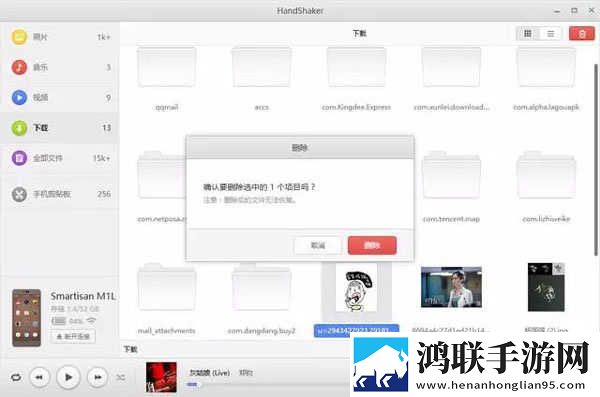This screenshot has width=600, height=397.
Task: Click the 256 count beside Phone Clipboard
Action: tap(104, 194)
